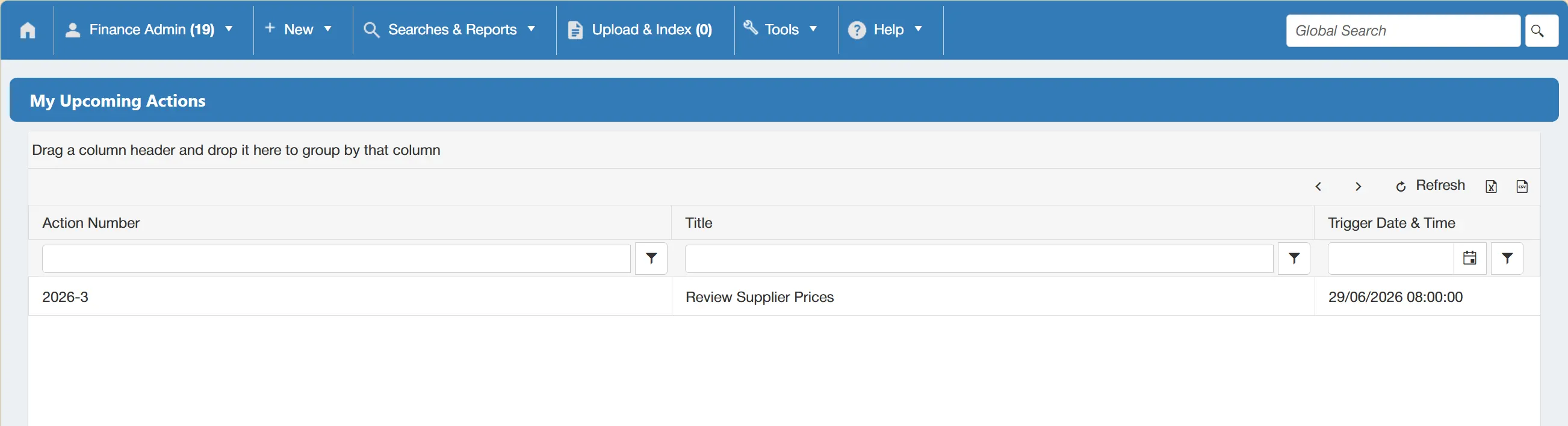Open Searches & Reports menu
Image resolution: width=1568 pixels, height=426 pixels.
pos(451,30)
